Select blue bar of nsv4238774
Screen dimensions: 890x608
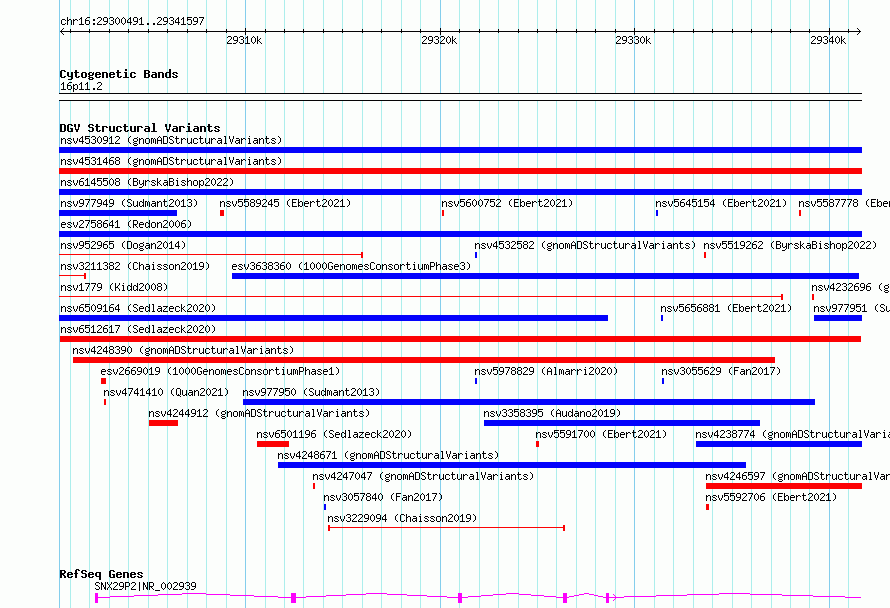779,444
